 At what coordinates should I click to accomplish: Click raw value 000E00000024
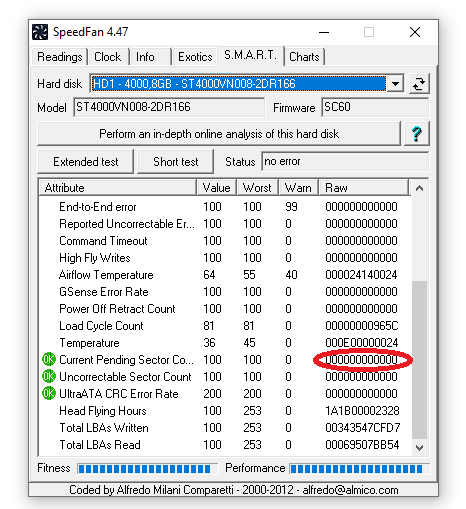pyautogui.click(x=362, y=343)
